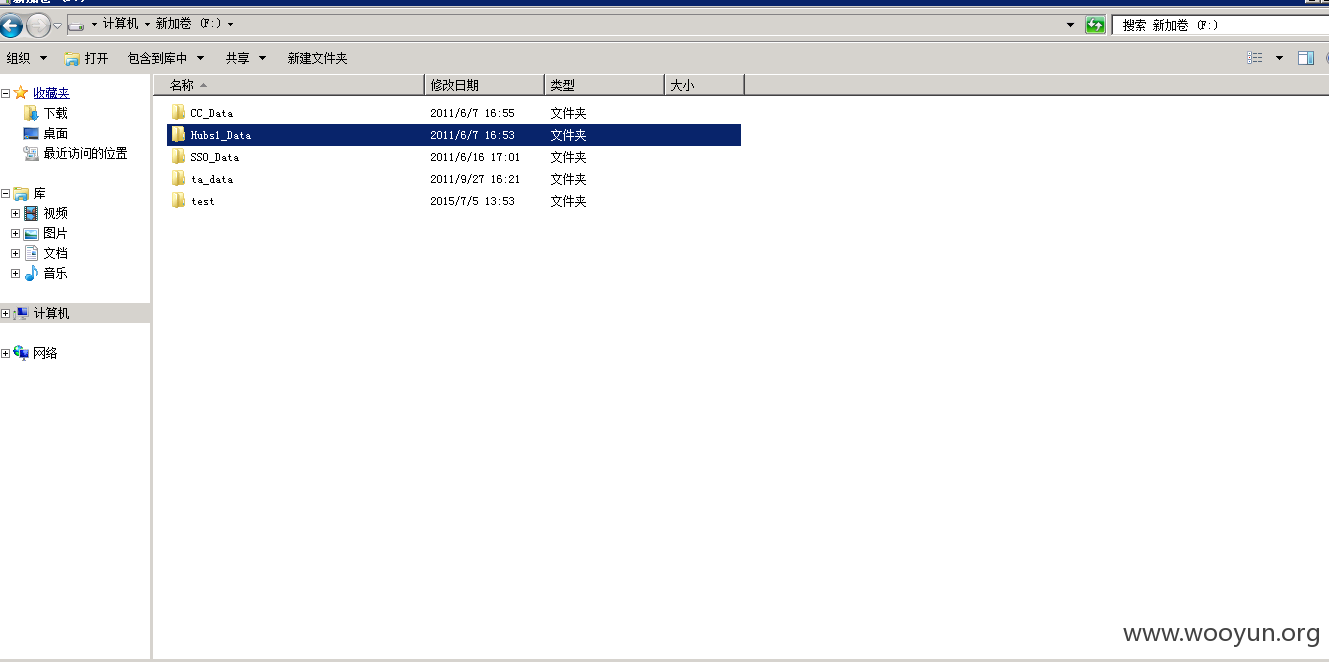Viewport: 1329px width, 662px height.
Task: Expand the 视频 library node
Action: [x=15, y=213]
